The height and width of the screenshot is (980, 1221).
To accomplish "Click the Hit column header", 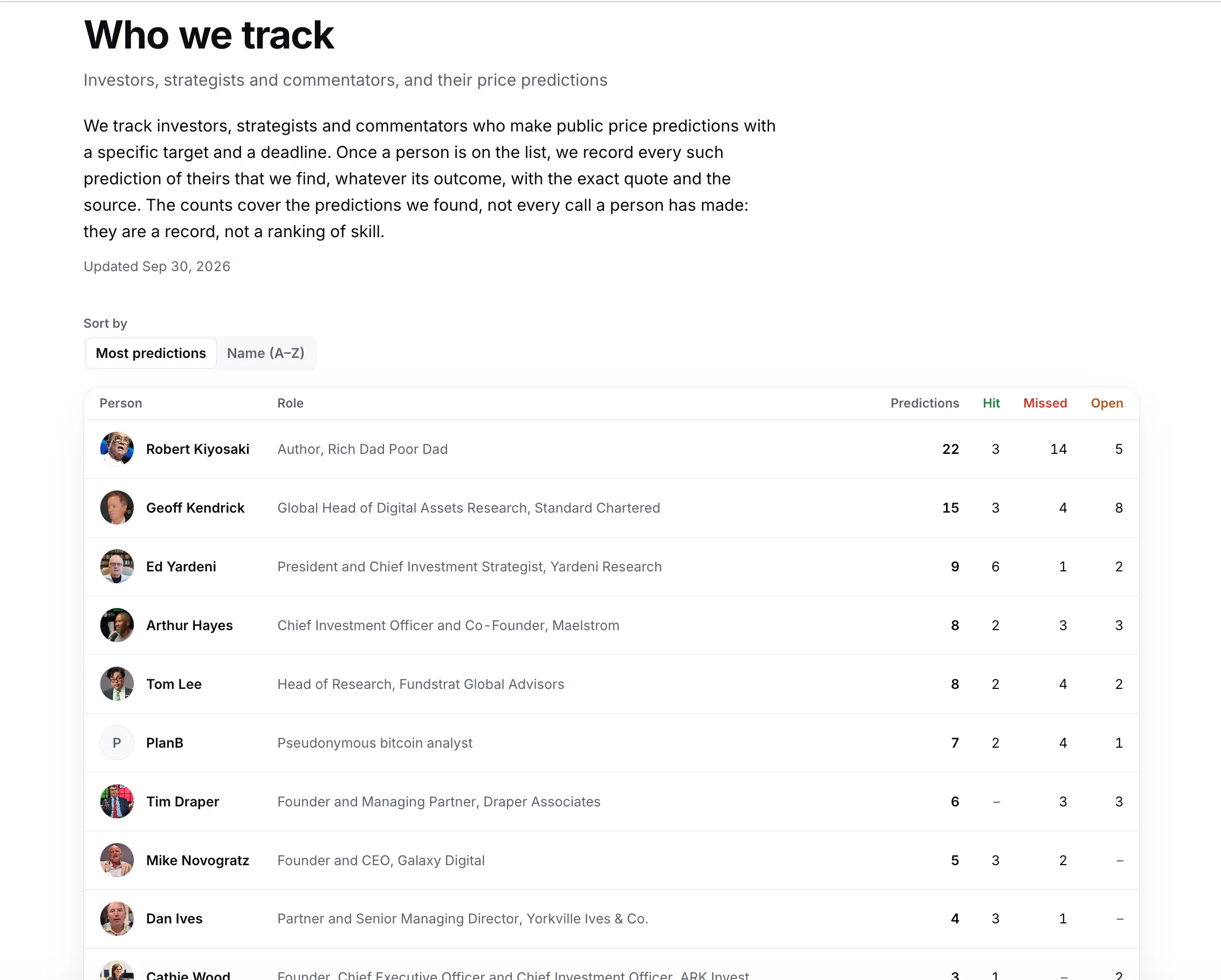I will pyautogui.click(x=991, y=403).
